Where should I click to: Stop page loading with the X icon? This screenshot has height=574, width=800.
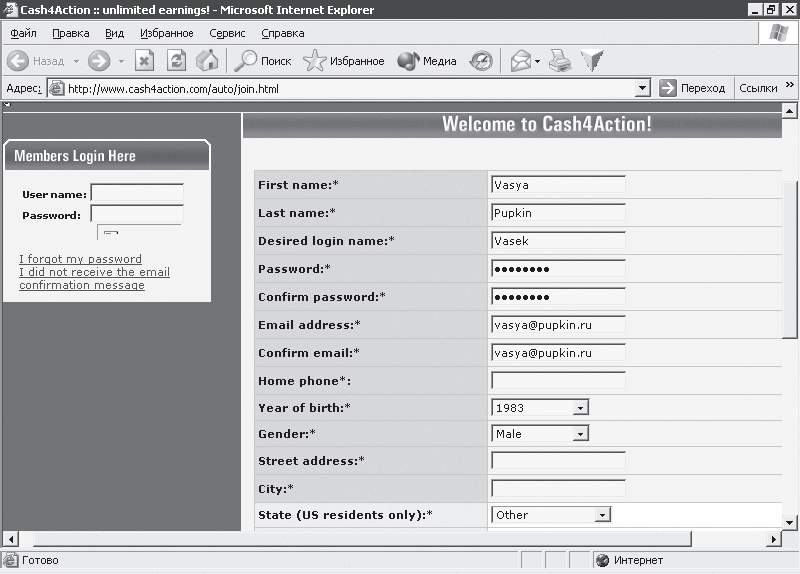click(144, 61)
